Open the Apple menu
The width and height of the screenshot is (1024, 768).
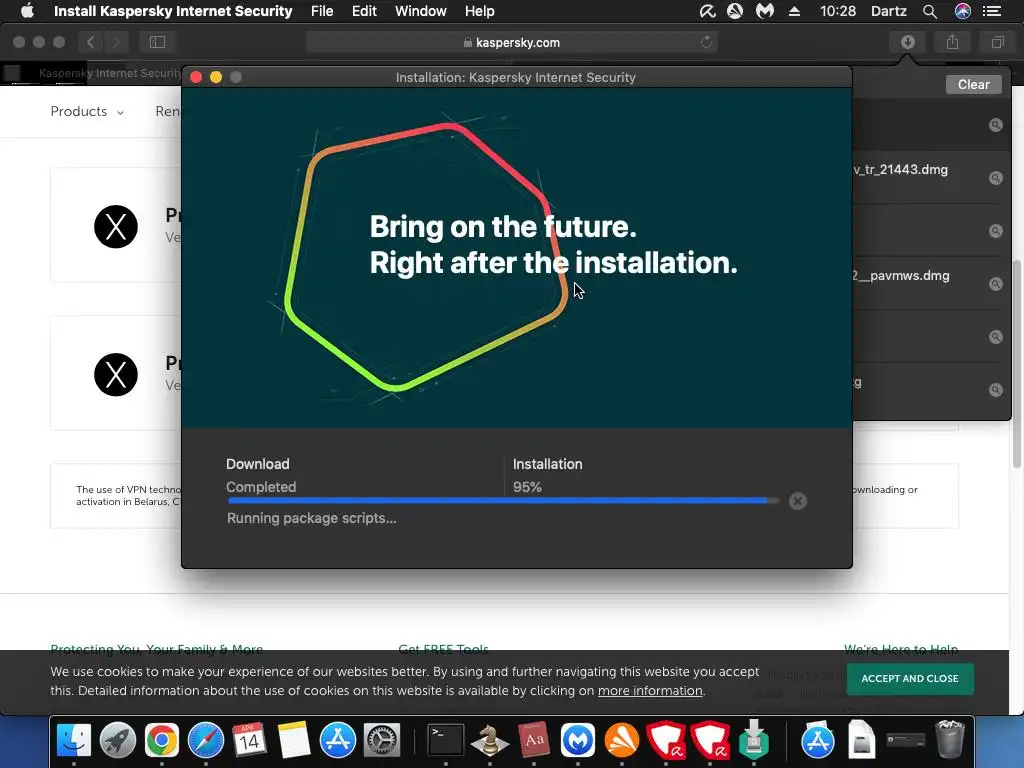(x=27, y=11)
